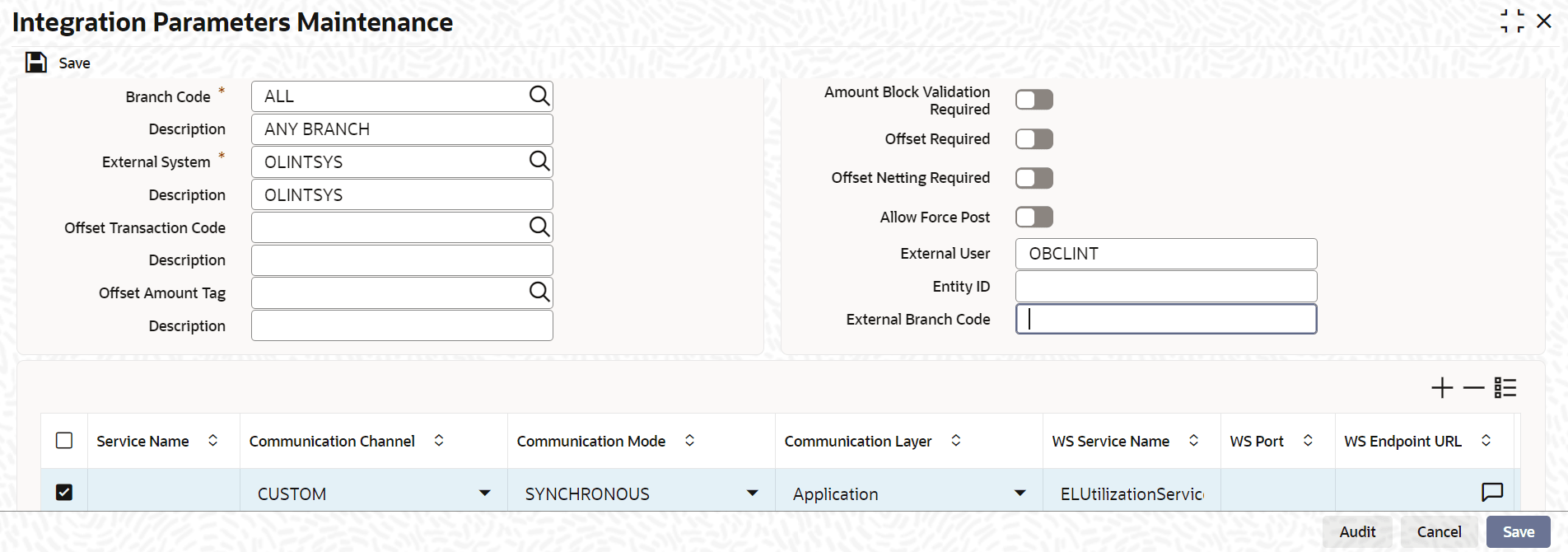Screen dimensions: 1568x552
Task: Open single record view list icon
Action: click(1505, 388)
